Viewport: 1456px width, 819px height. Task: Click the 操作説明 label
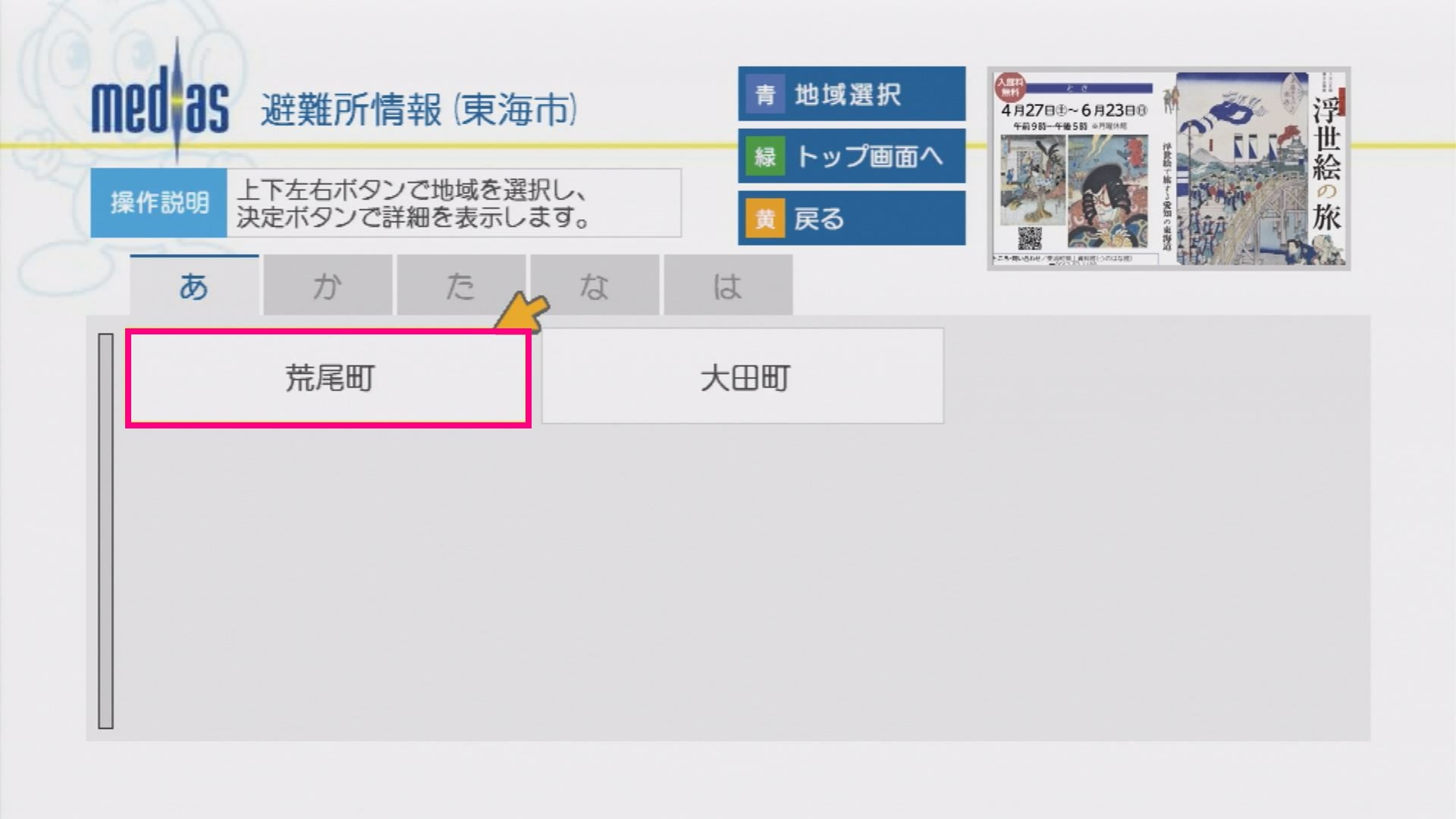pyautogui.click(x=158, y=202)
